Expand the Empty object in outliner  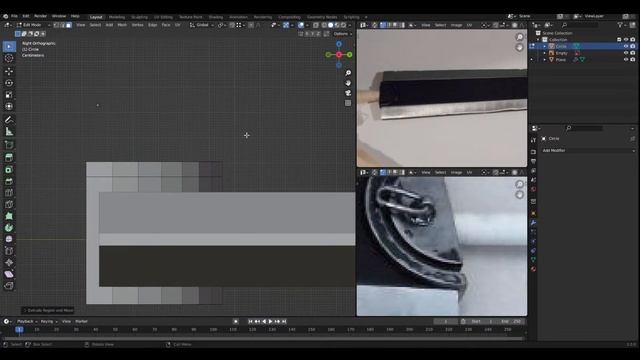tap(544, 53)
